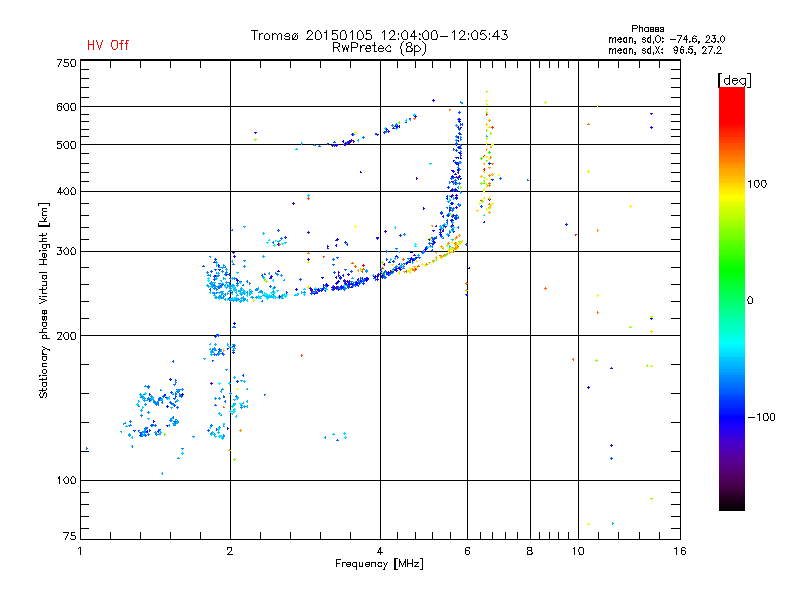This screenshot has height=600, width=800.
Task: Click the "RwPretec (8p)" subtitle
Action: 379,48
